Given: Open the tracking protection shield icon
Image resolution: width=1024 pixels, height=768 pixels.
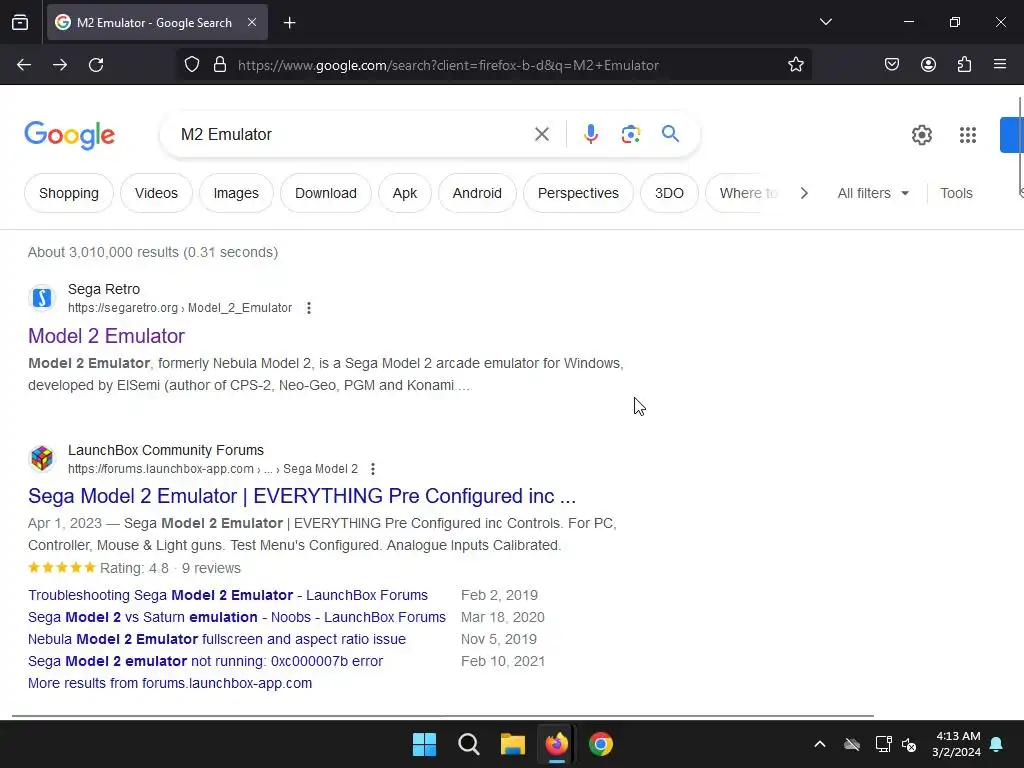Looking at the screenshot, I should [192, 65].
